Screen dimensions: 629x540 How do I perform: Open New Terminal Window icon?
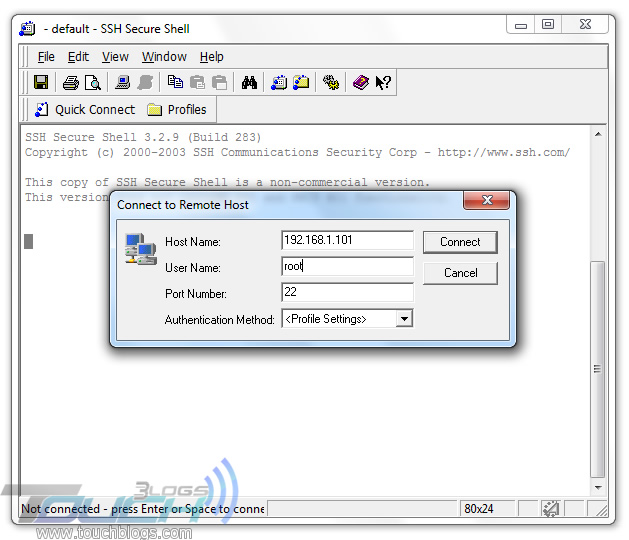point(279,83)
